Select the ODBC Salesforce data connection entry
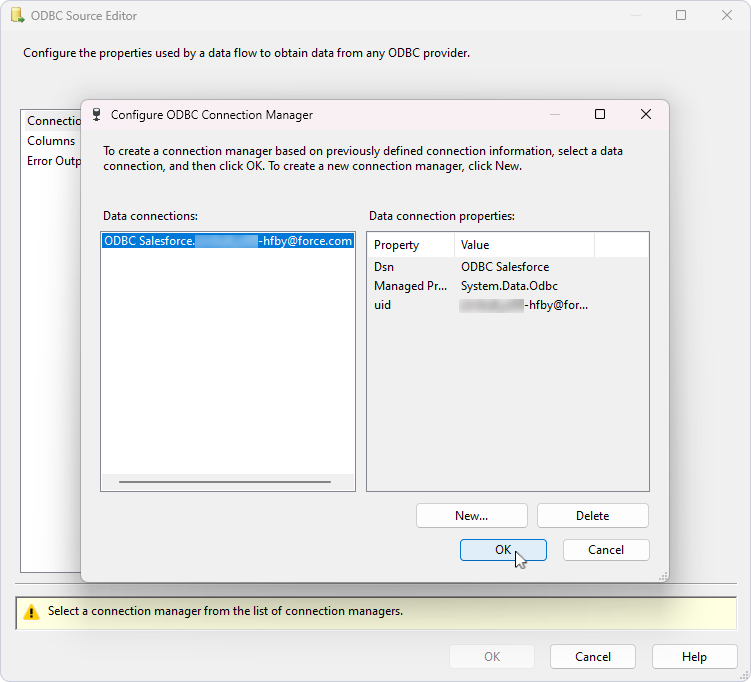 [228, 241]
